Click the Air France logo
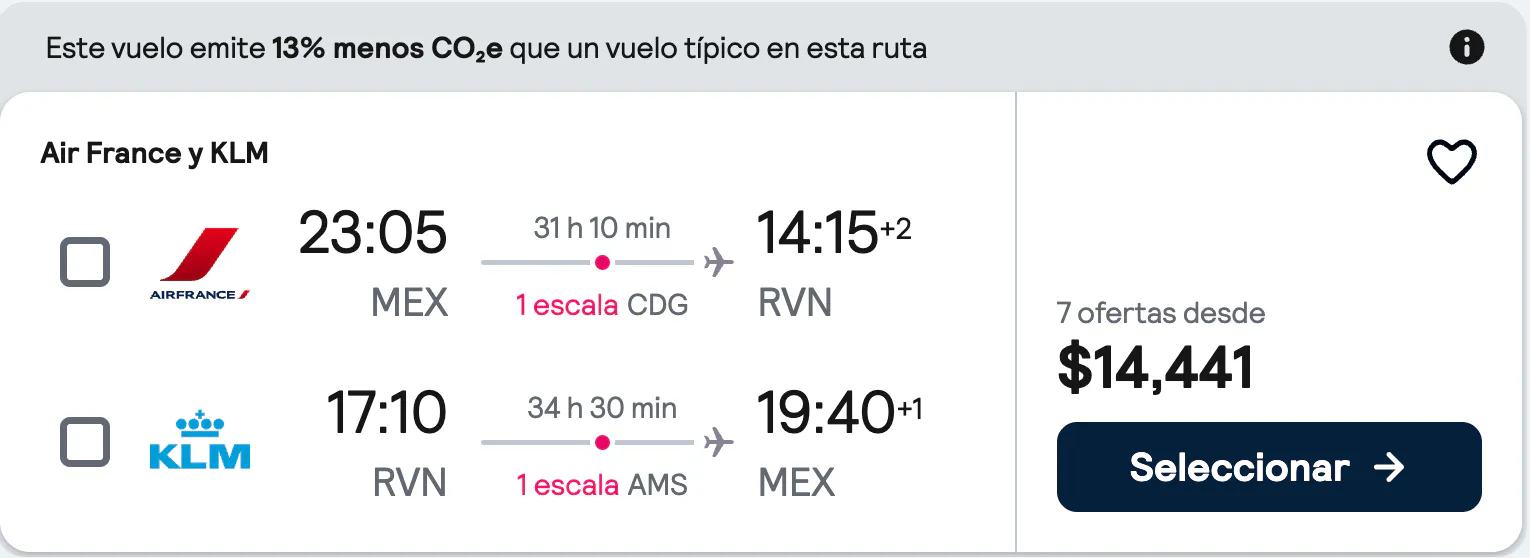 (199, 264)
